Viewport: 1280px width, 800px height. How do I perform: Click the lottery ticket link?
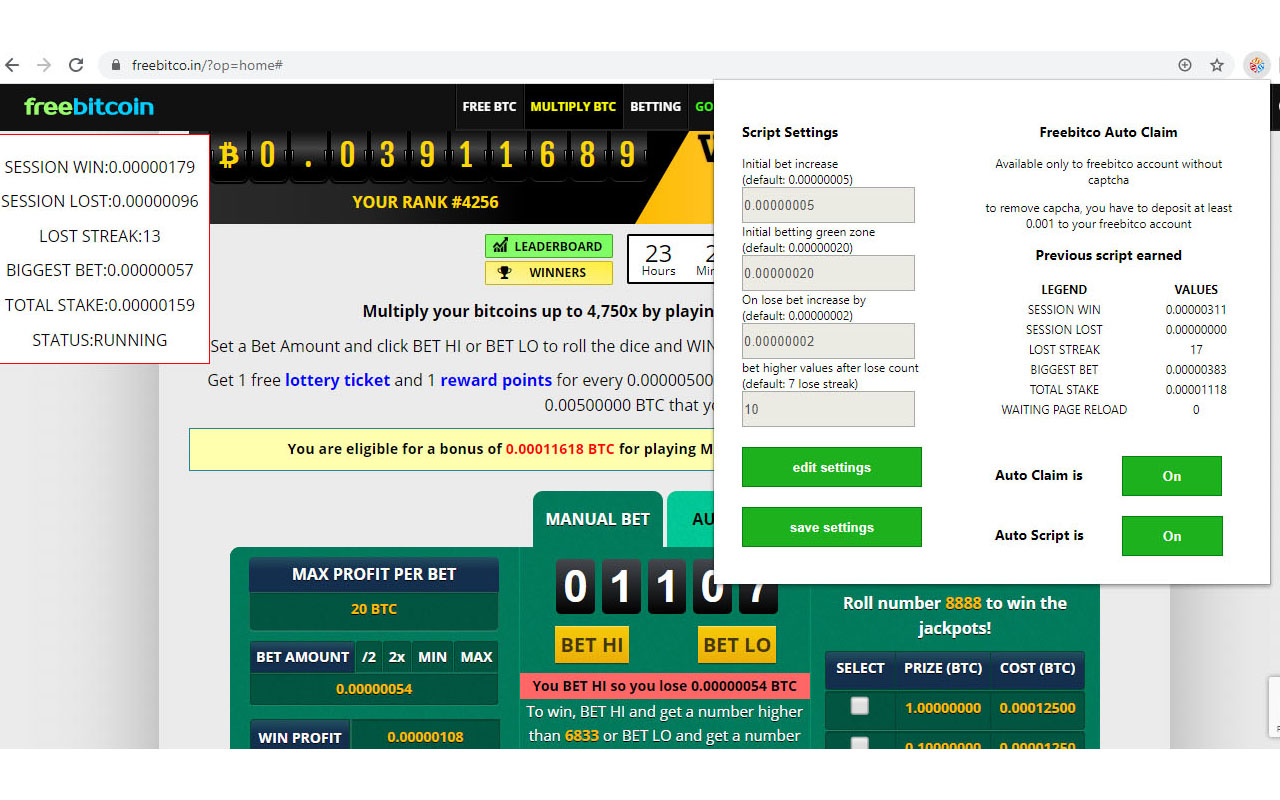(337, 380)
